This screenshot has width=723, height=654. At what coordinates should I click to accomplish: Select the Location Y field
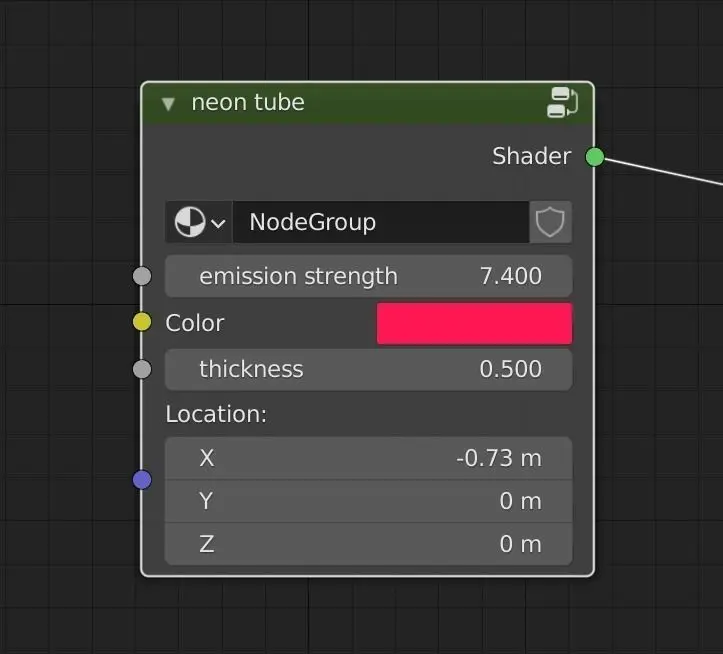pos(368,501)
